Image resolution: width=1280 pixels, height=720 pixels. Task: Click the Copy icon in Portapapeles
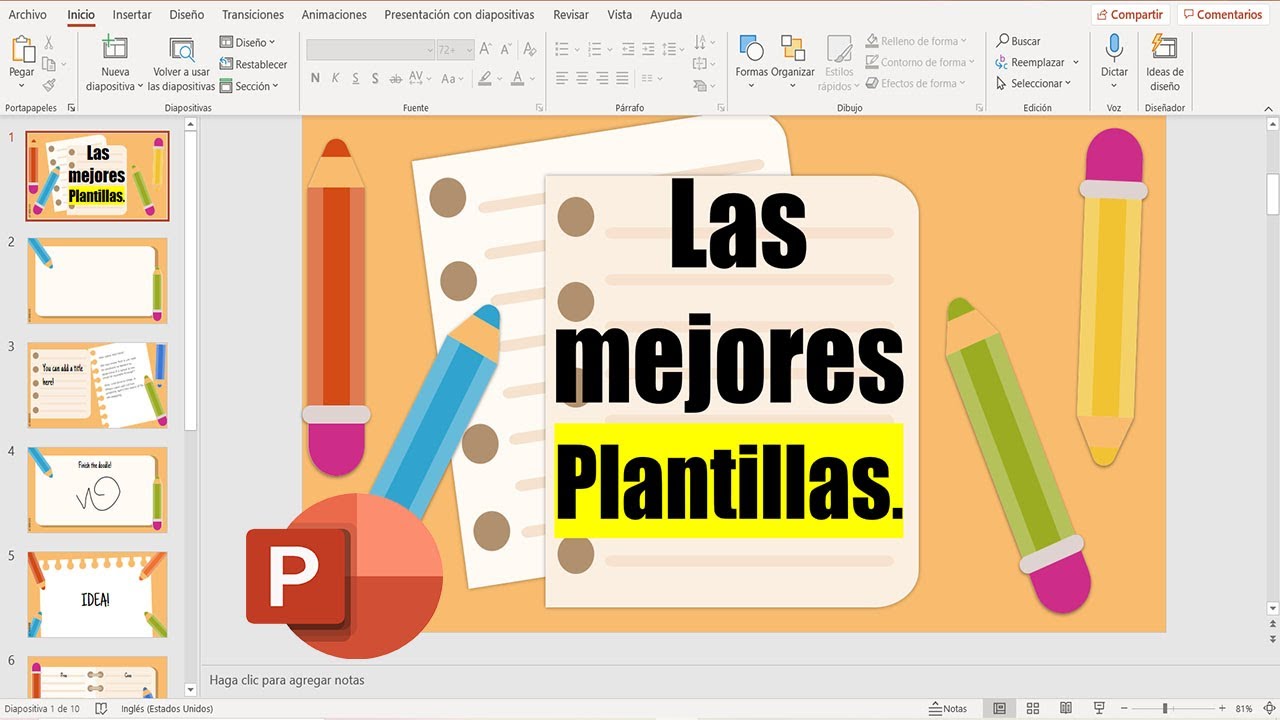(48, 64)
